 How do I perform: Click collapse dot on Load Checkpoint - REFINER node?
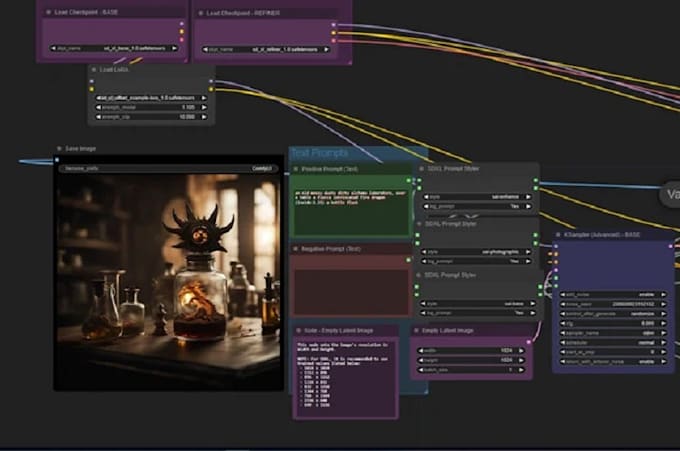coord(201,12)
